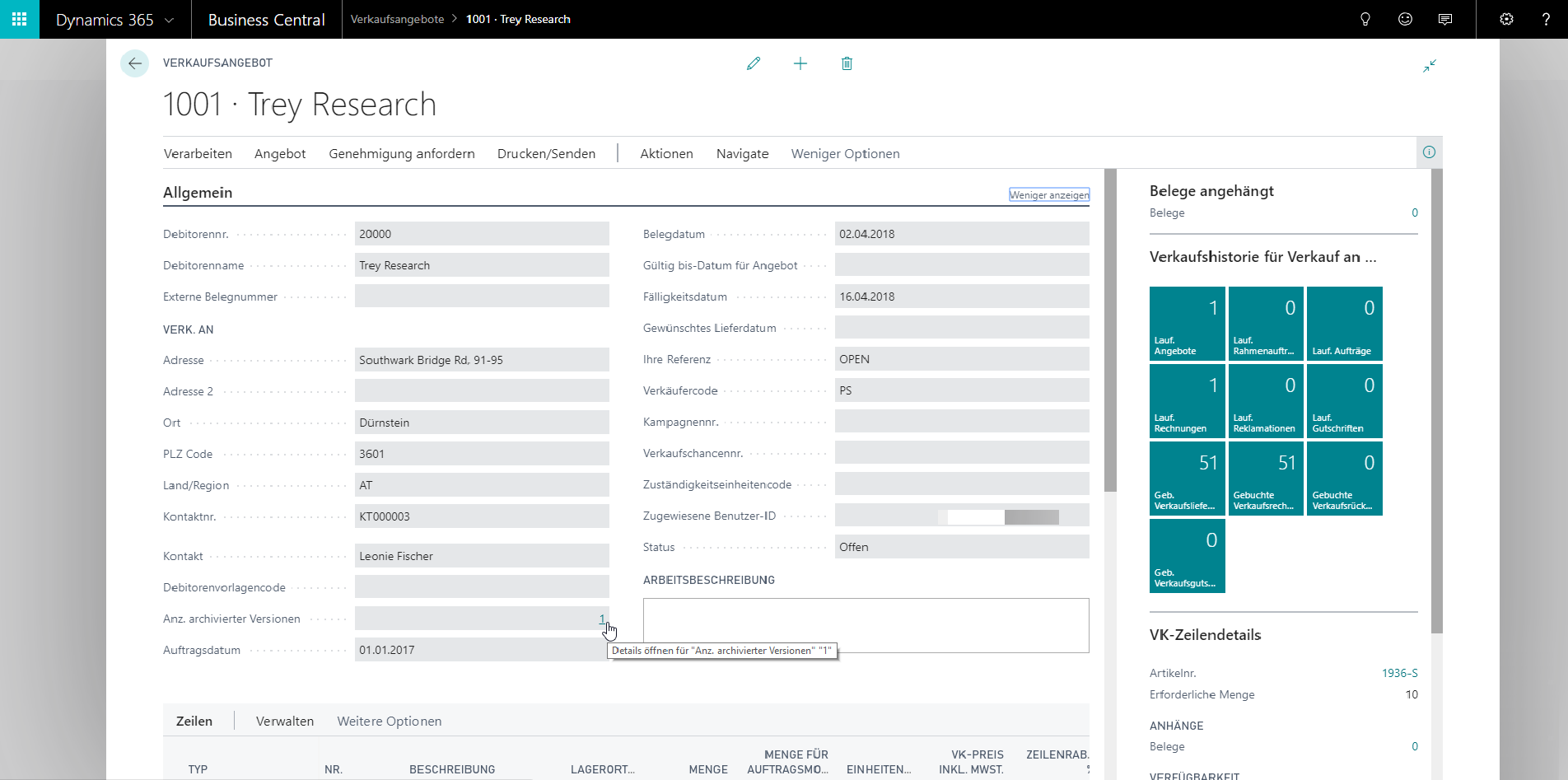
Task: Click the Debitorennr. field 20000
Action: (x=482, y=234)
